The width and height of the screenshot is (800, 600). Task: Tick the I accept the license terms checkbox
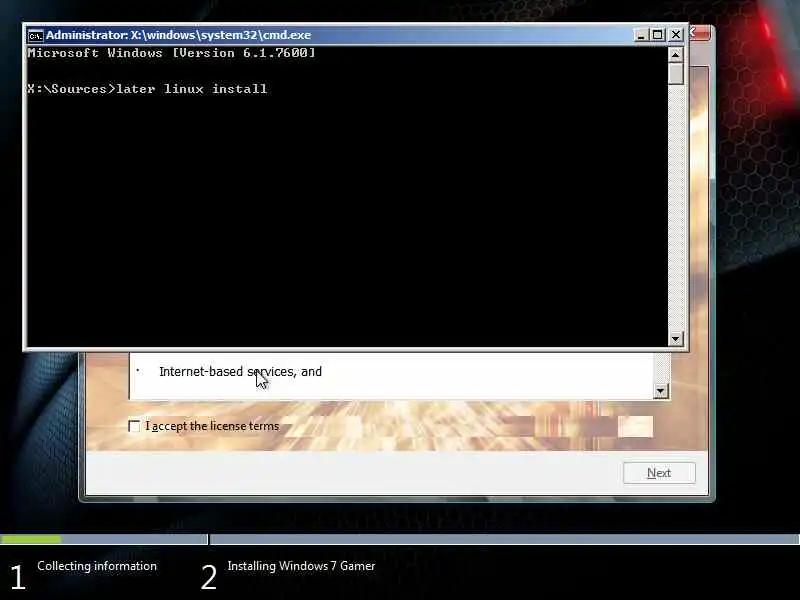click(x=134, y=426)
